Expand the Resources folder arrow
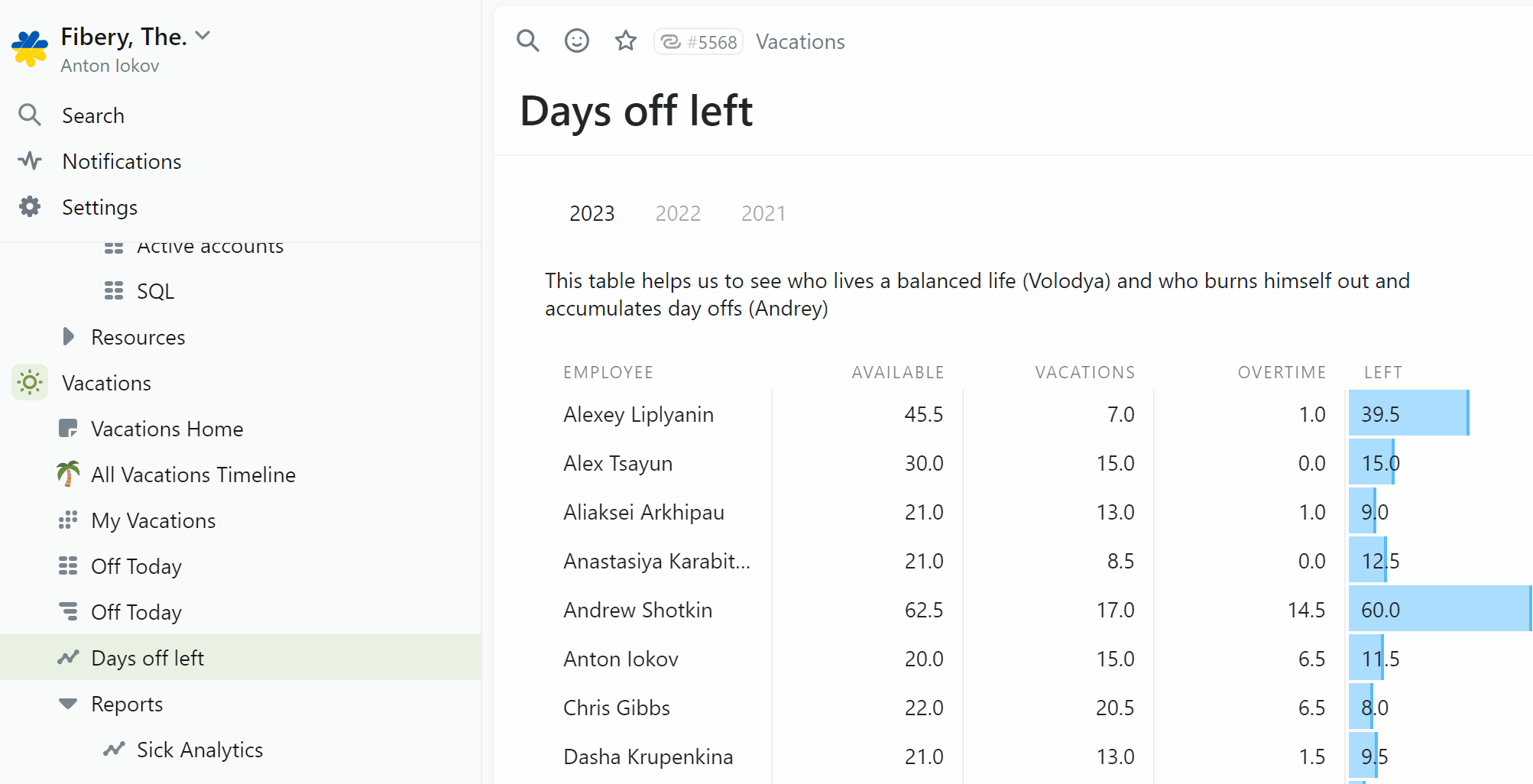The image size is (1533, 784). 68,337
